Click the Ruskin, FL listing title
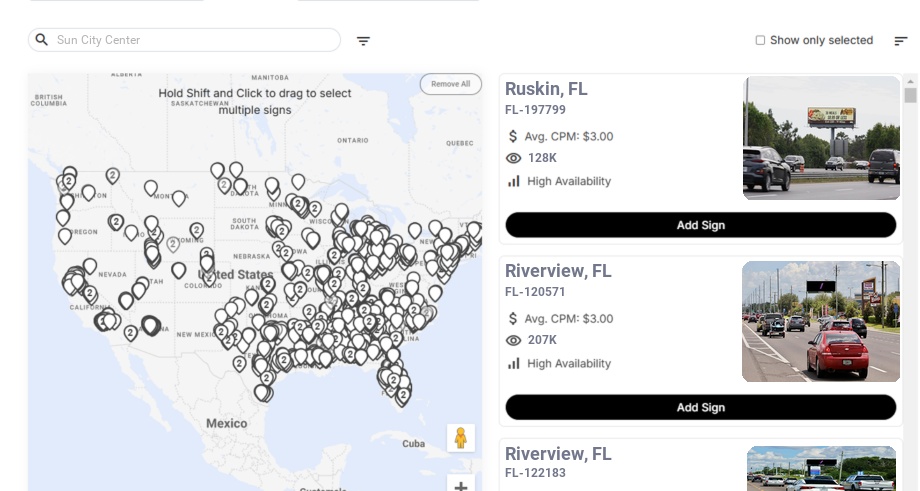920x491 pixels. point(546,89)
